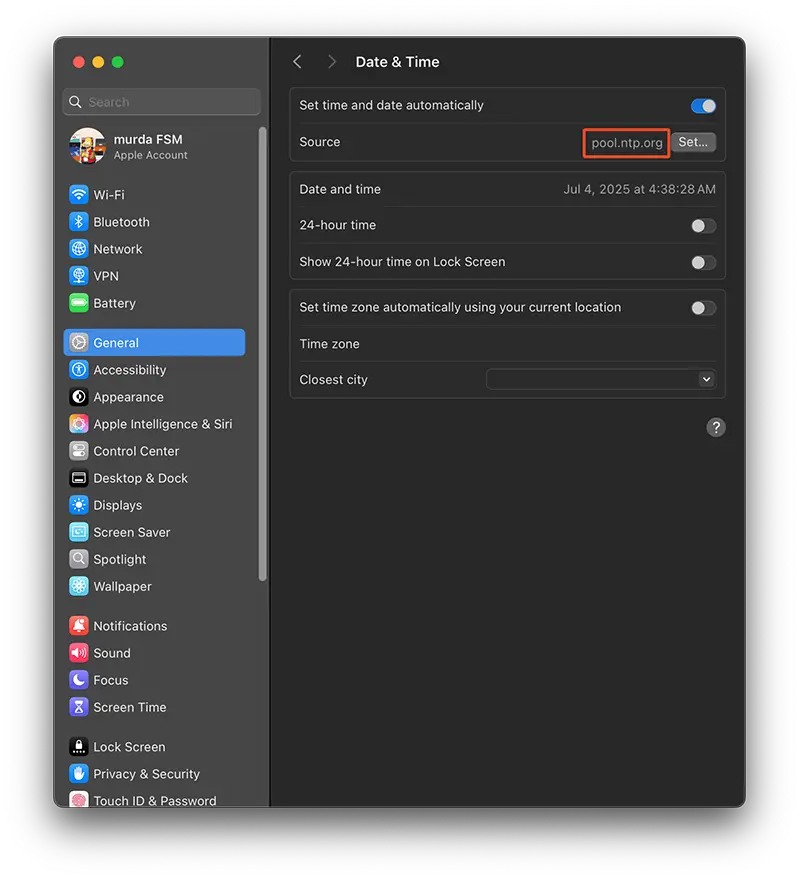Turn on 24-hour time on Lock Screen
The image size is (800, 879).
coord(703,262)
